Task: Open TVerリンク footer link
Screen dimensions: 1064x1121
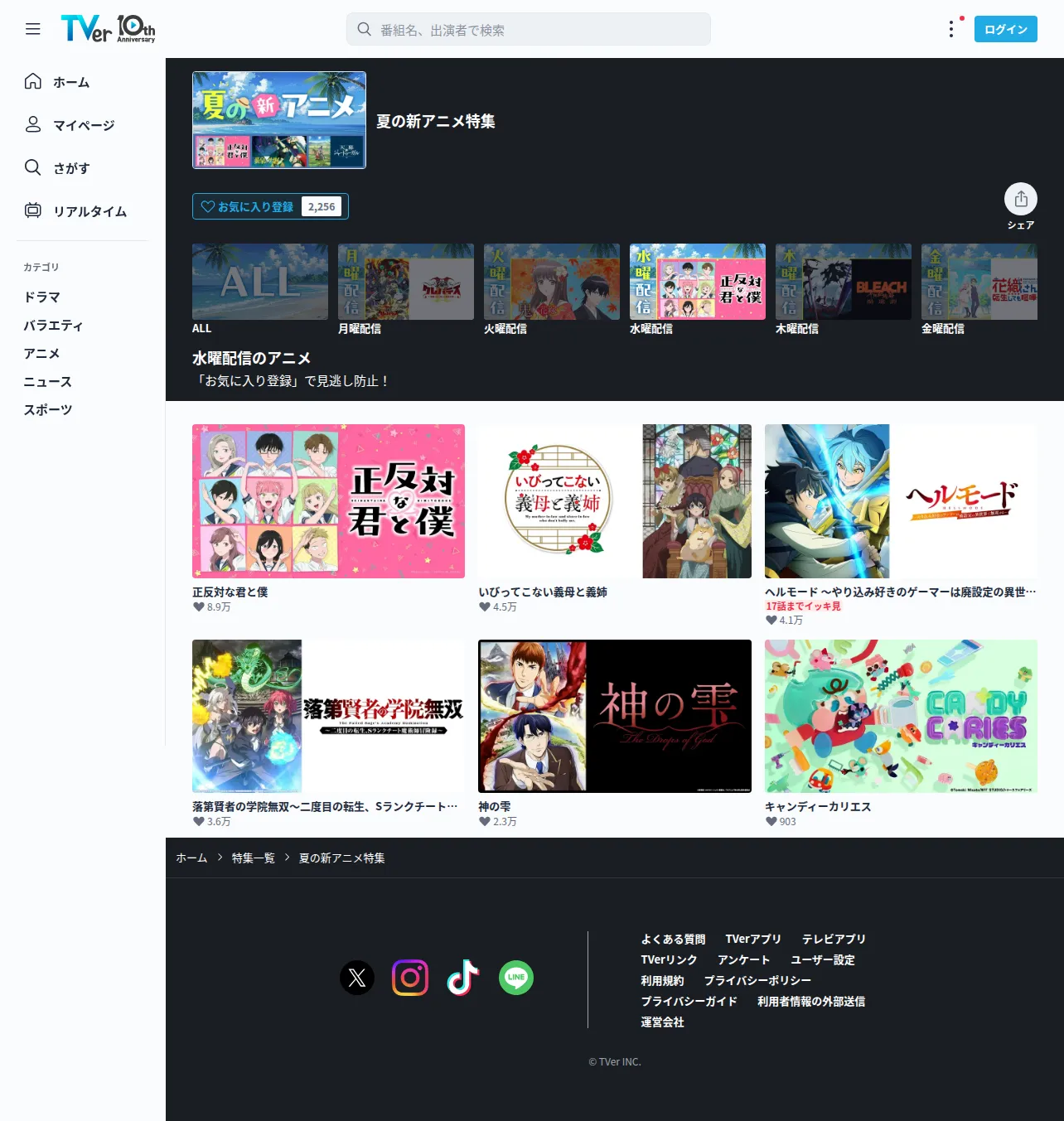Action: [669, 959]
